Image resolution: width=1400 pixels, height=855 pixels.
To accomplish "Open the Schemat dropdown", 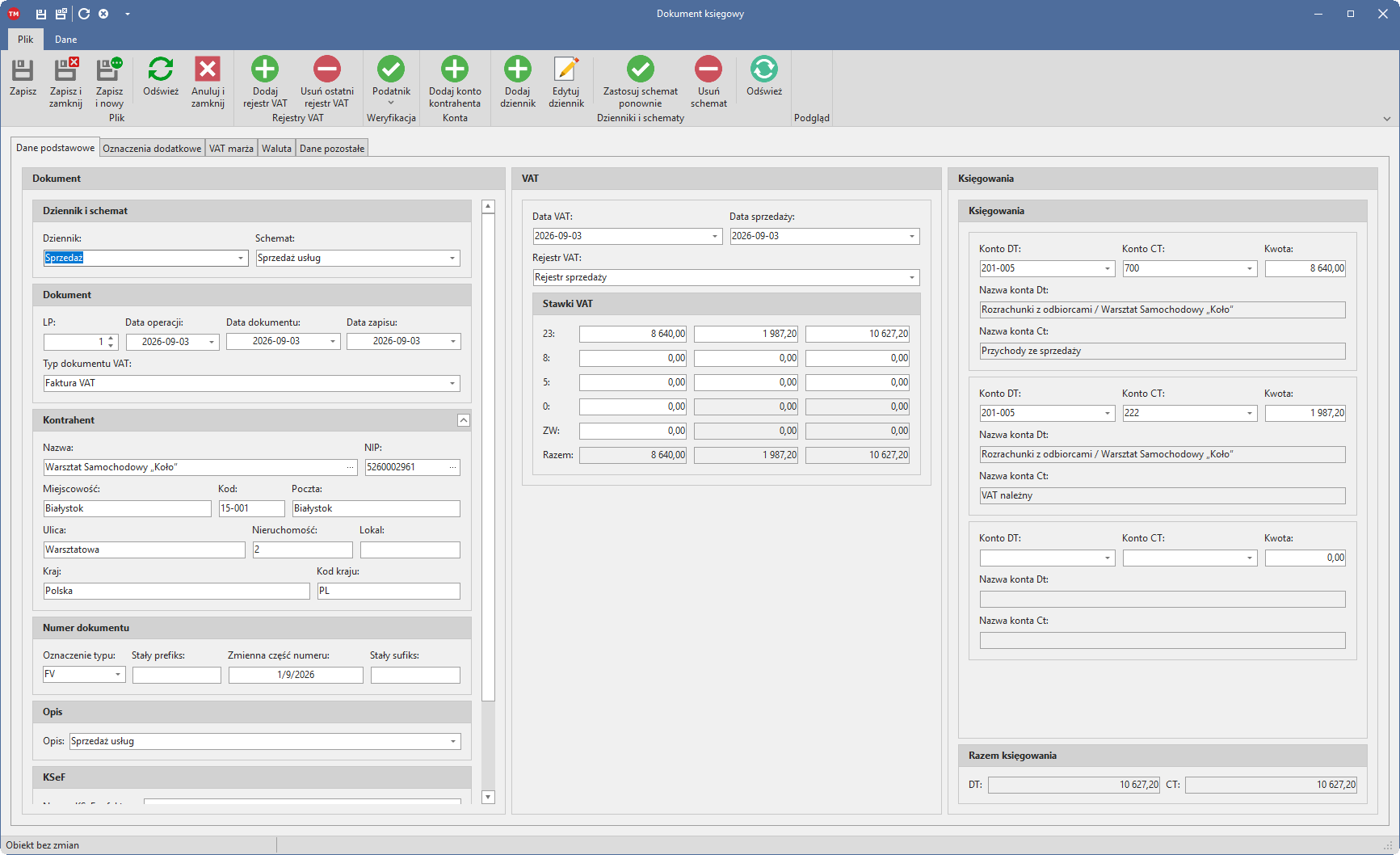I will coord(452,258).
